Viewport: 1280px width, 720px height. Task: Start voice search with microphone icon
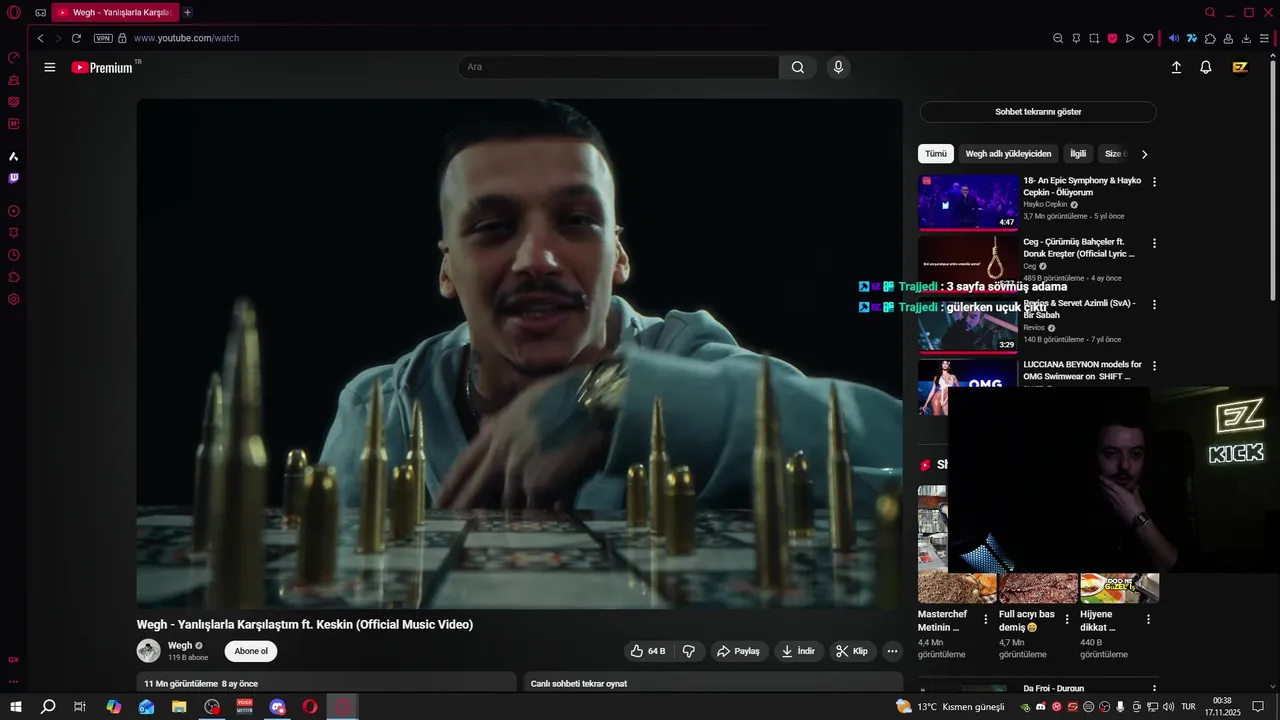838,67
